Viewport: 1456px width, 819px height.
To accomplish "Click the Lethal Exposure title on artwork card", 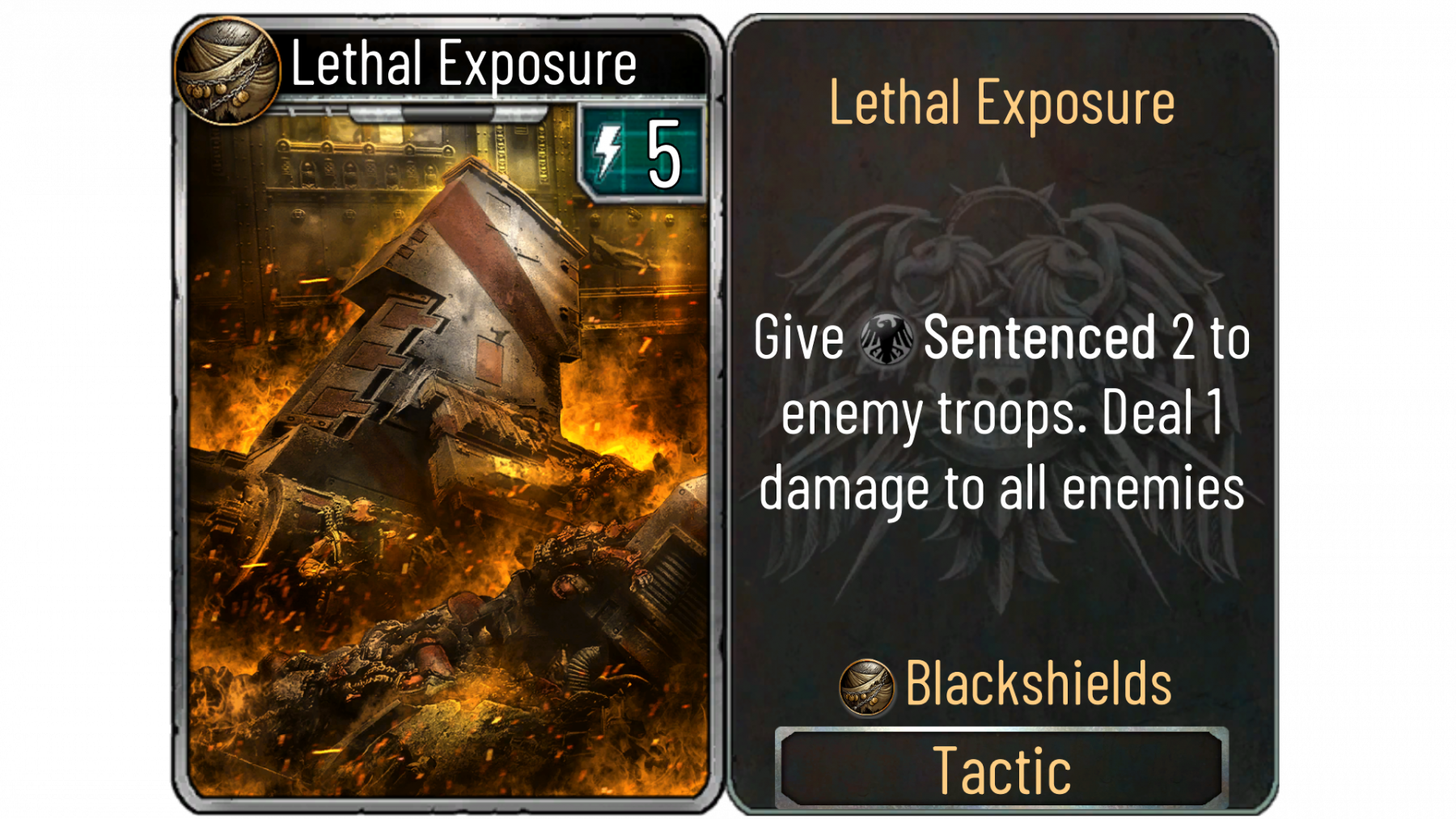I will [x=463, y=64].
